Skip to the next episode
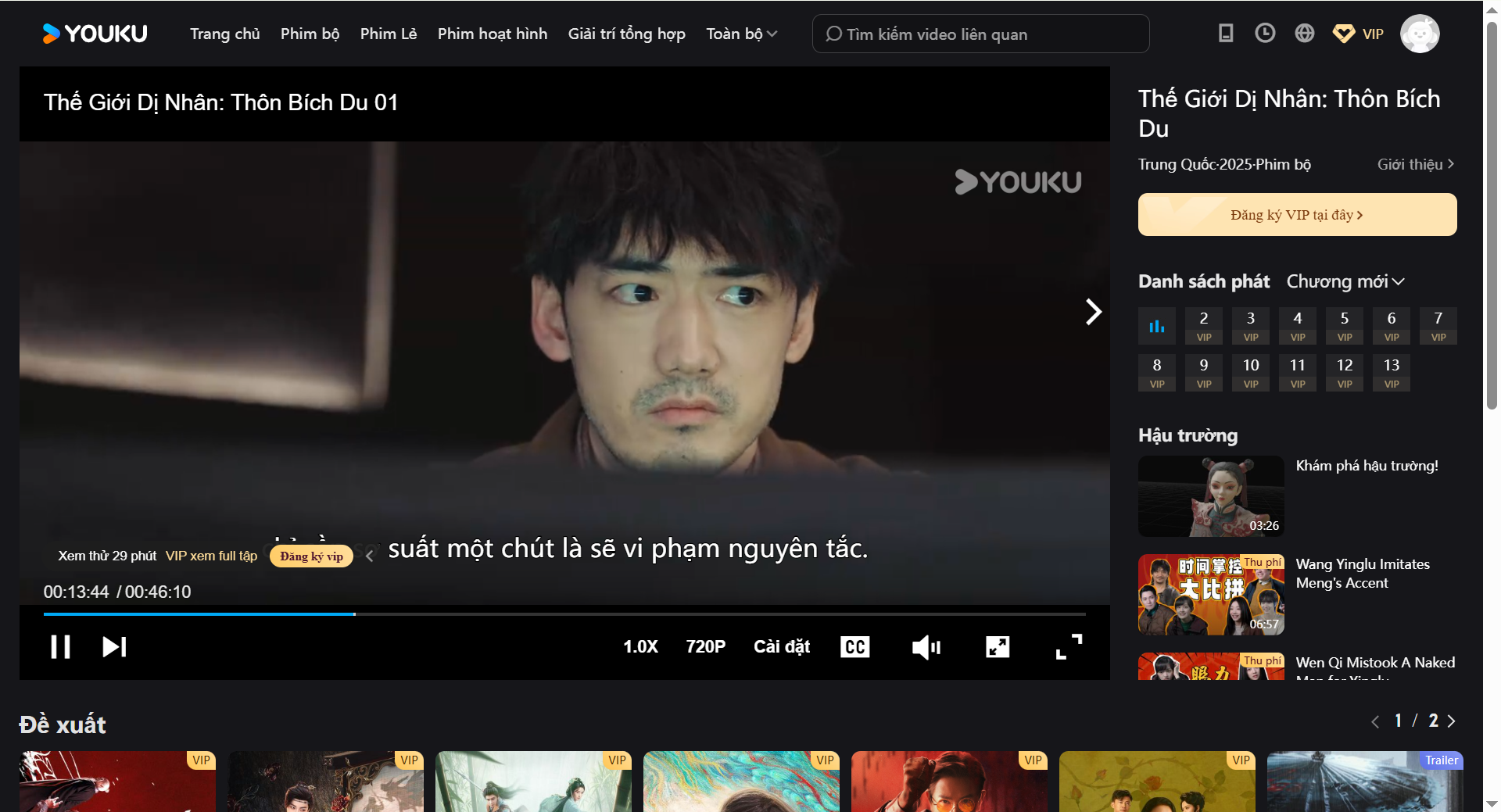 tap(113, 646)
